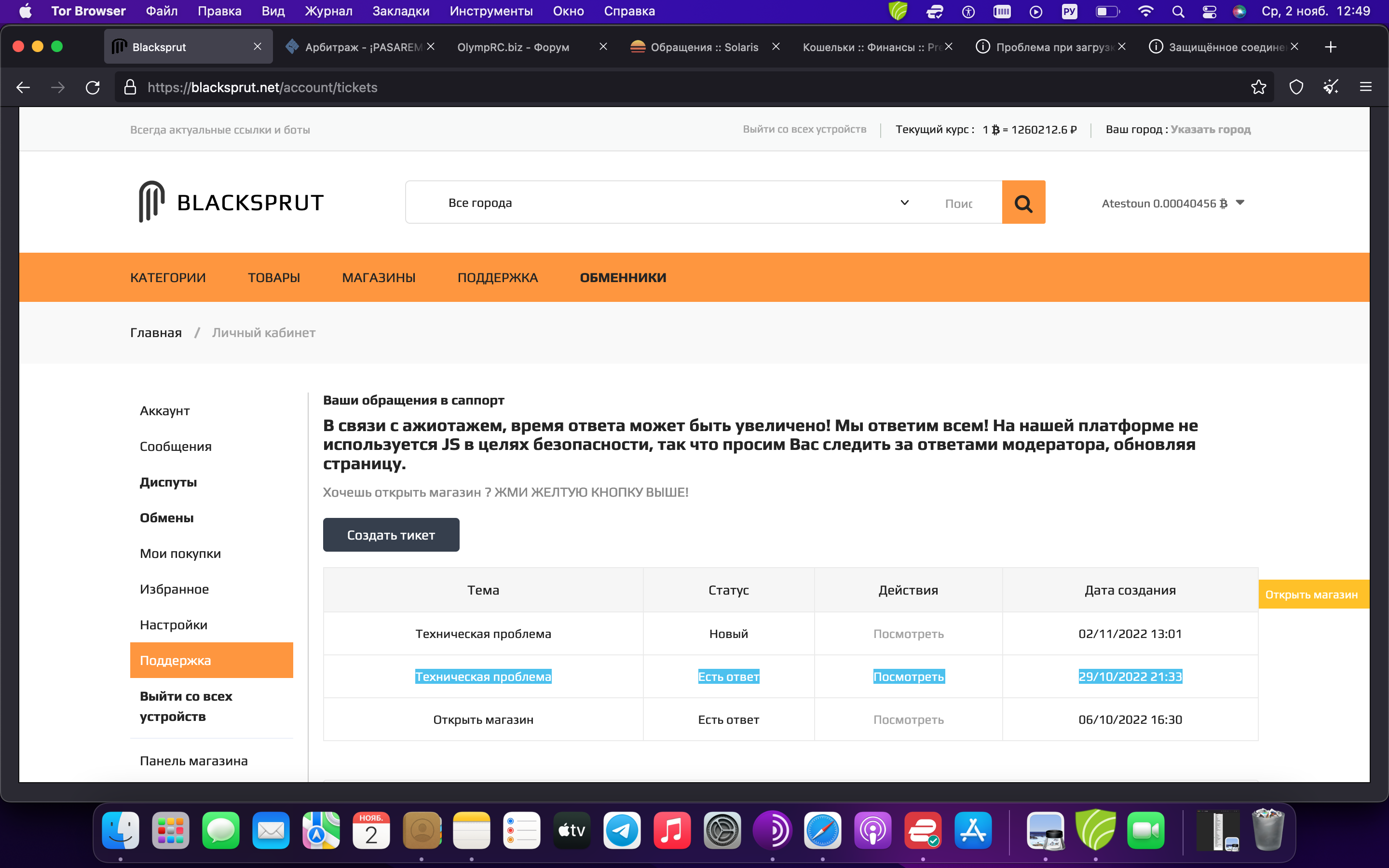Click Указать город link

coord(1211,129)
